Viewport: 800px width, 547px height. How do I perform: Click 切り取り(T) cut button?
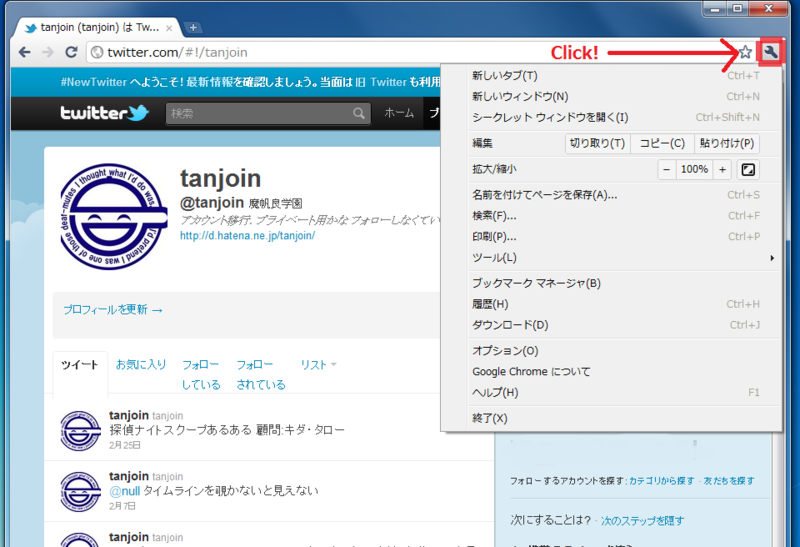pos(597,143)
